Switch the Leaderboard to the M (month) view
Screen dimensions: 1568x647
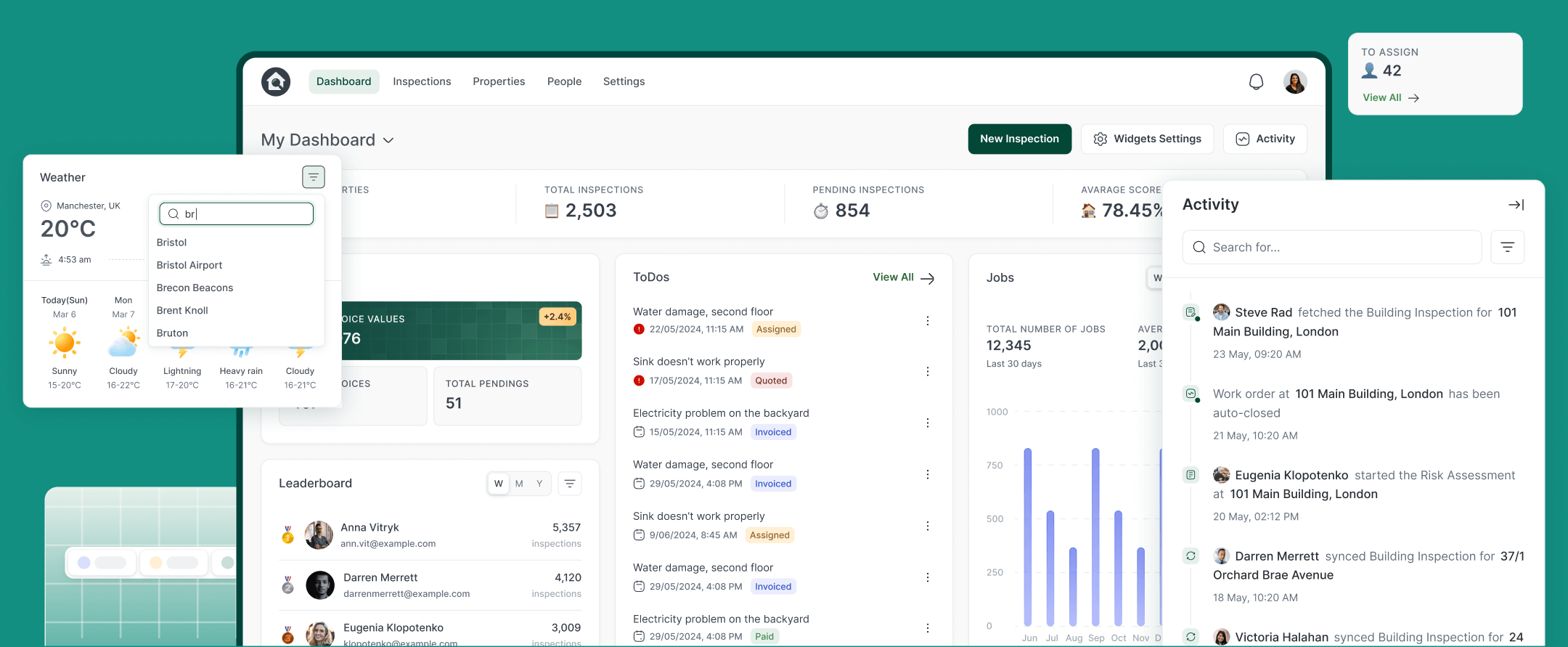click(519, 484)
